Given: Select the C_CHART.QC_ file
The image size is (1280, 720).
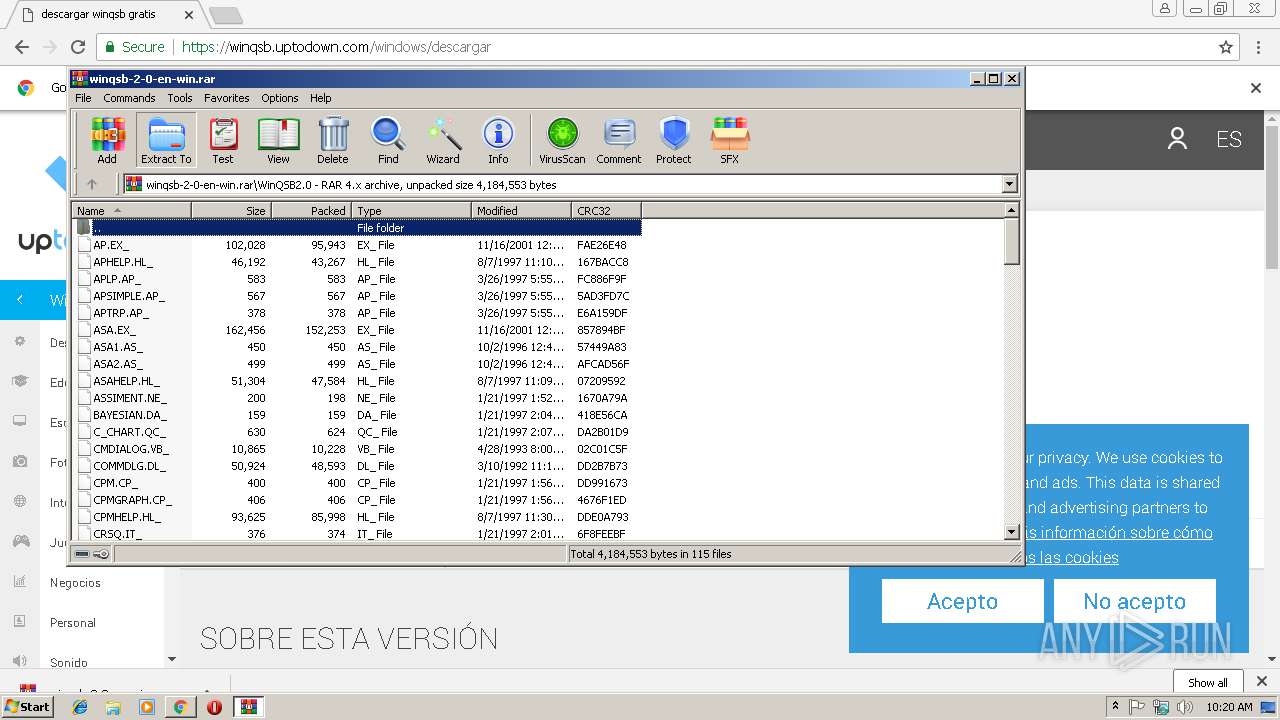Looking at the screenshot, I should tap(357, 432).
